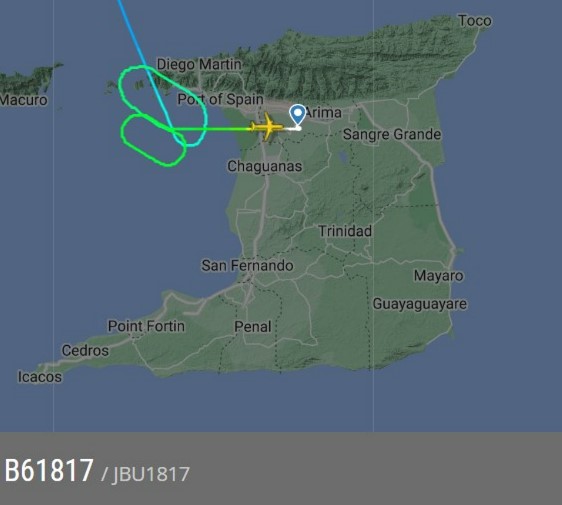Click the Penal town label
Viewport: 562px width, 505px height.
tap(253, 327)
